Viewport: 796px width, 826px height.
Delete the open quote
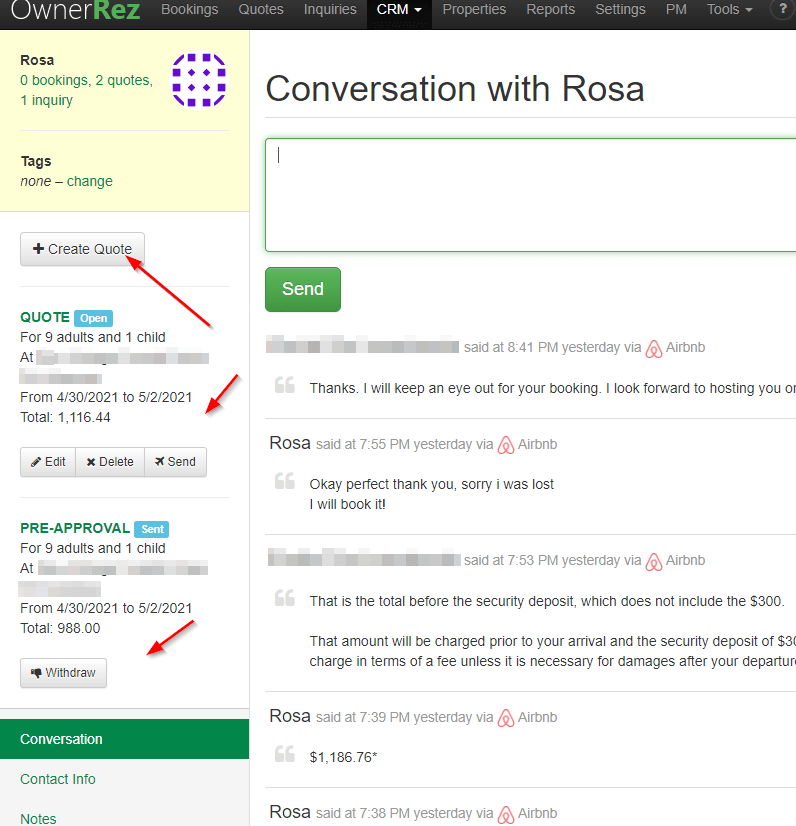(x=110, y=462)
